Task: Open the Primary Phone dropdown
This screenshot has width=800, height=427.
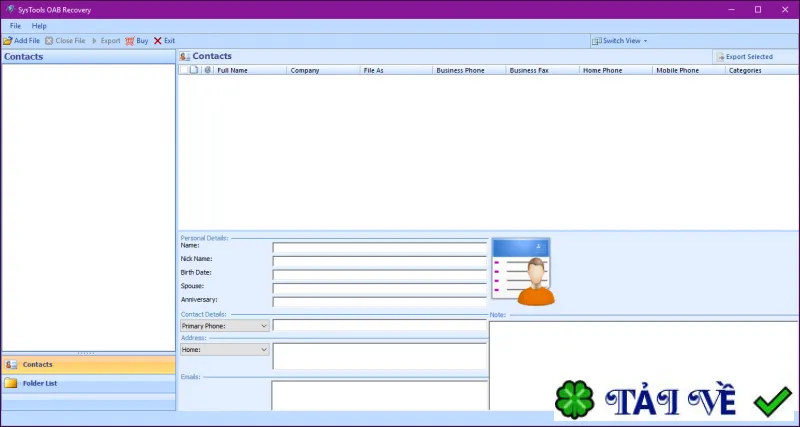Action: 224,325
